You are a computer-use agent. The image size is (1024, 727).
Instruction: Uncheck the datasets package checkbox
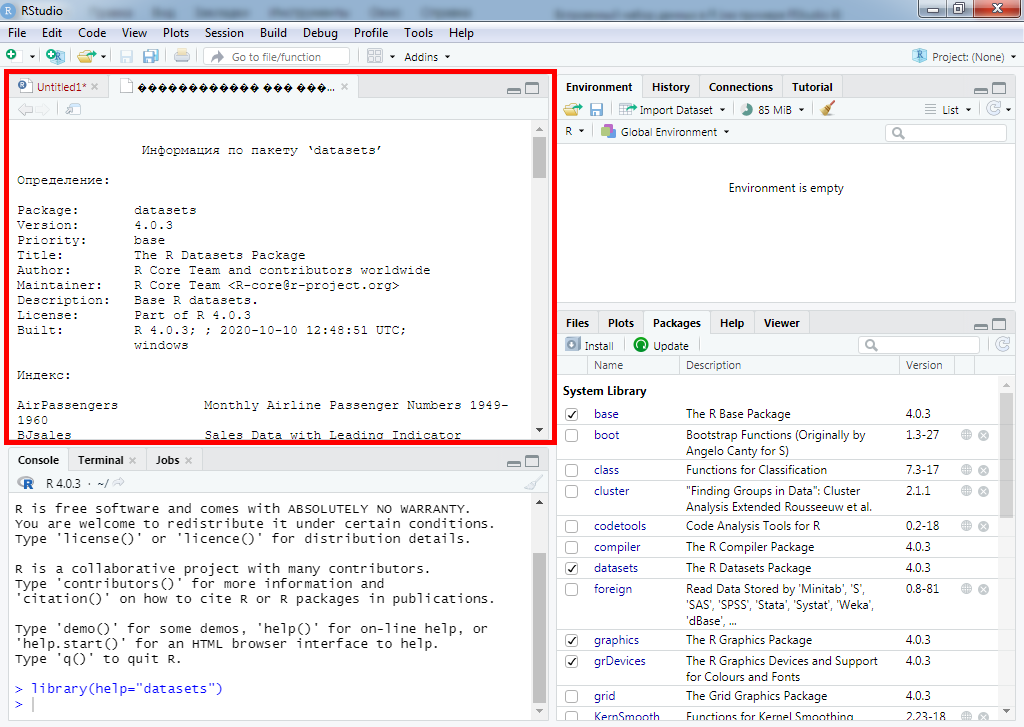(571, 568)
